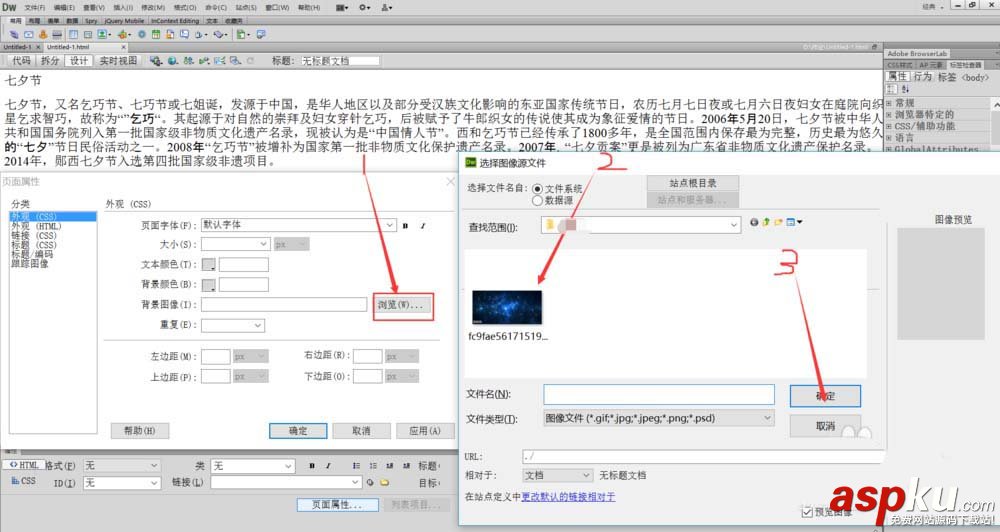Open the 相对于 dropdown showing 文档

[x=557, y=475]
